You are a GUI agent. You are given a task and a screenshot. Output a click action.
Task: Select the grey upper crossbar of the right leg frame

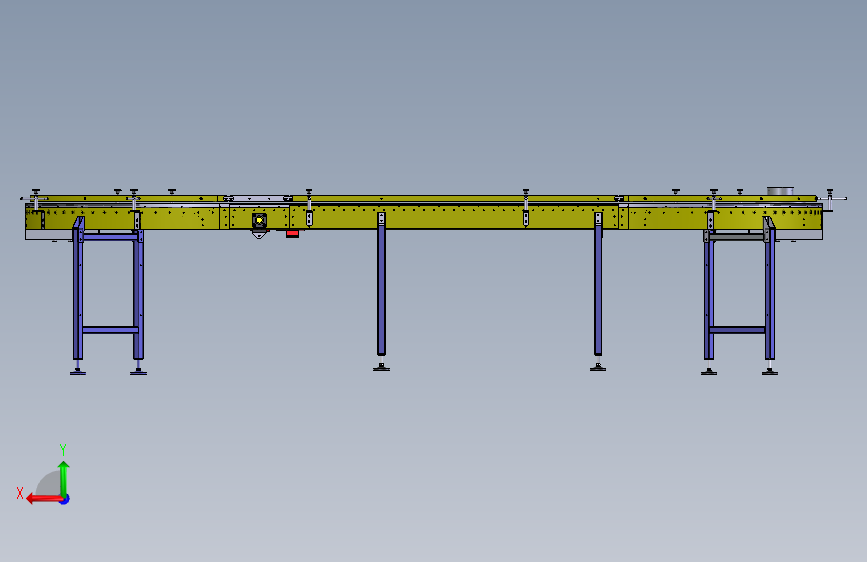pos(737,237)
